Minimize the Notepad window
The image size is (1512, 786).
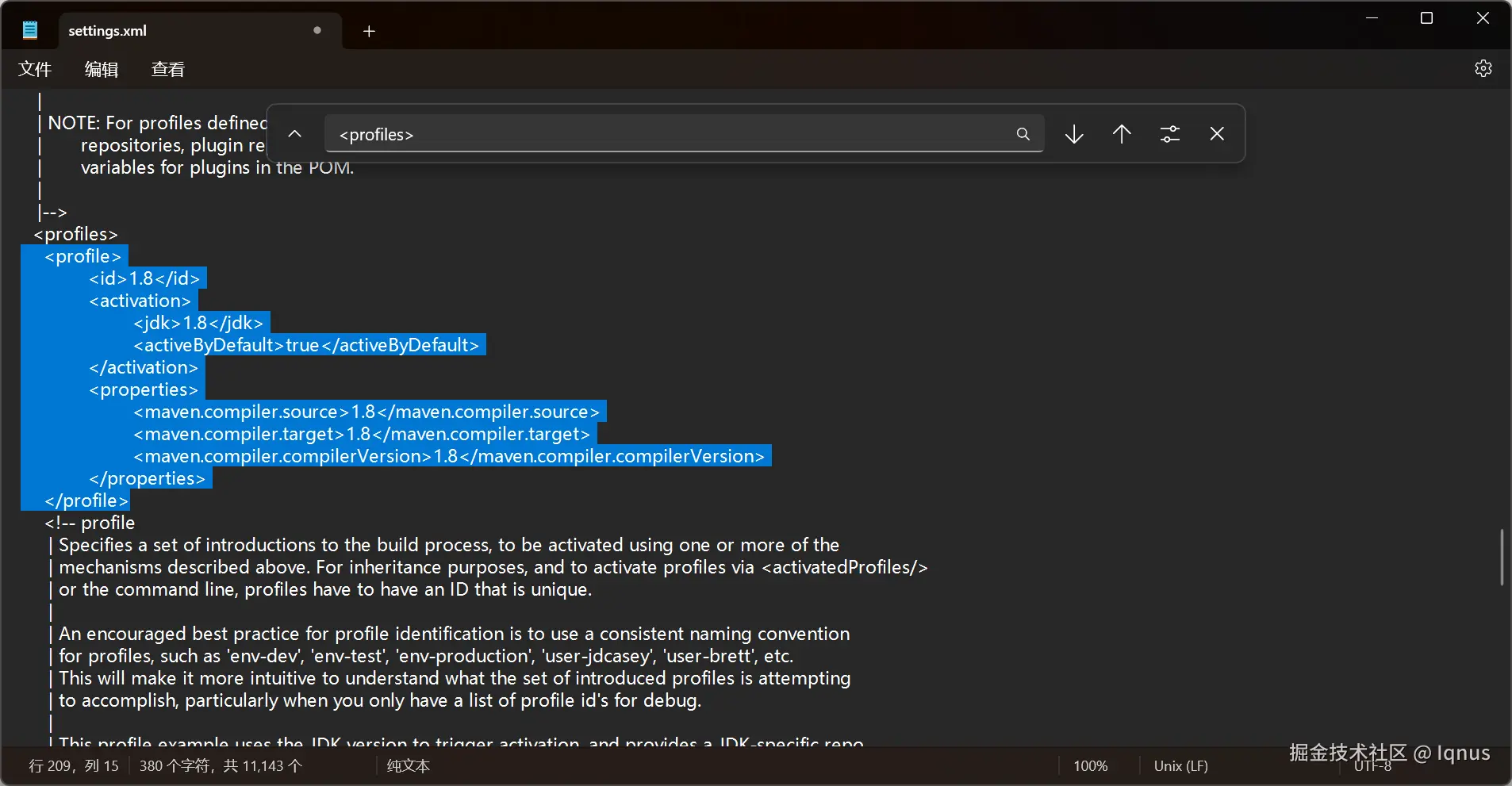click(1372, 18)
